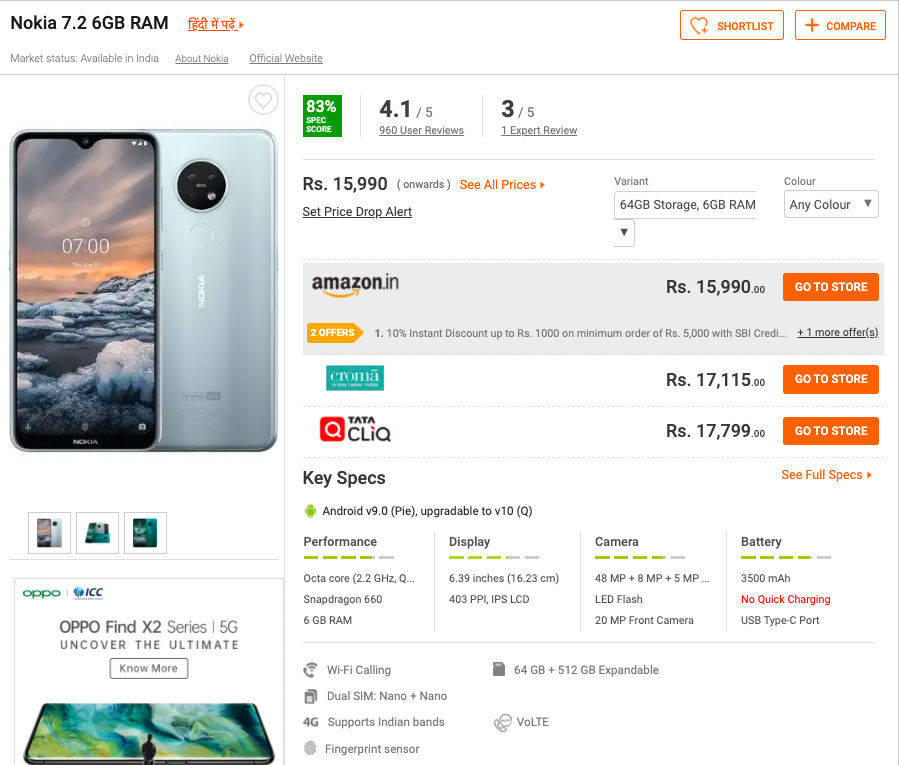This screenshot has width=899, height=765.
Task: Expand the '+1 more offer(s)' link
Action: [837, 332]
